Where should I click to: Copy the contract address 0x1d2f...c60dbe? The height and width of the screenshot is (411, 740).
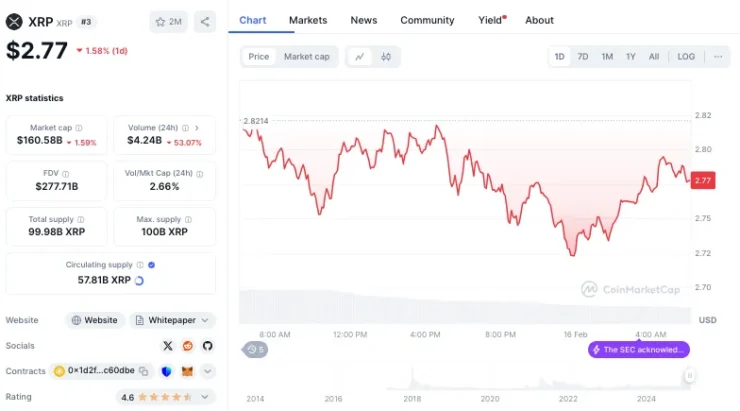[145, 371]
